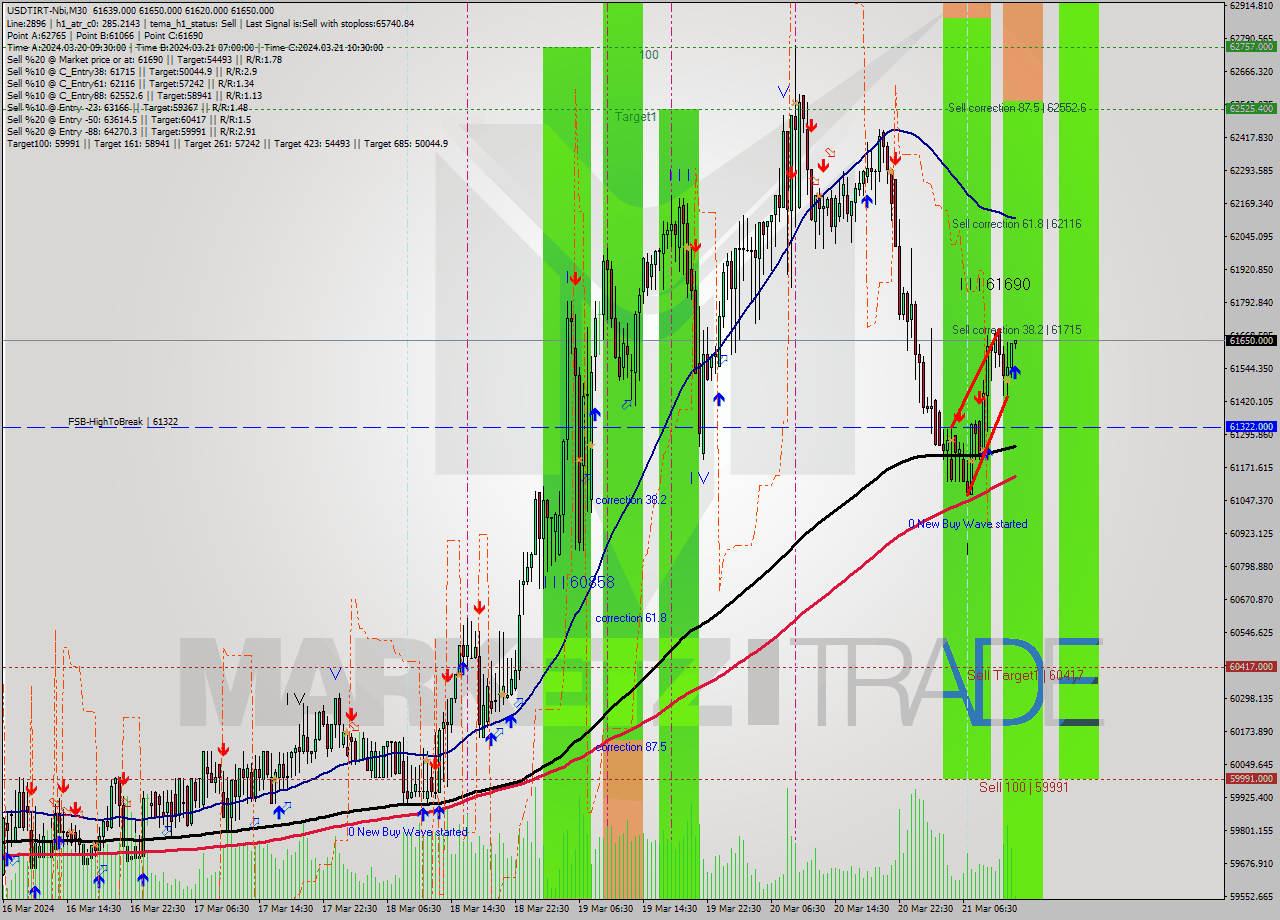Click the 'Sell correction 87.5 | 62552.6' label
Image resolution: width=1280 pixels, height=920 pixels.
1017,107
